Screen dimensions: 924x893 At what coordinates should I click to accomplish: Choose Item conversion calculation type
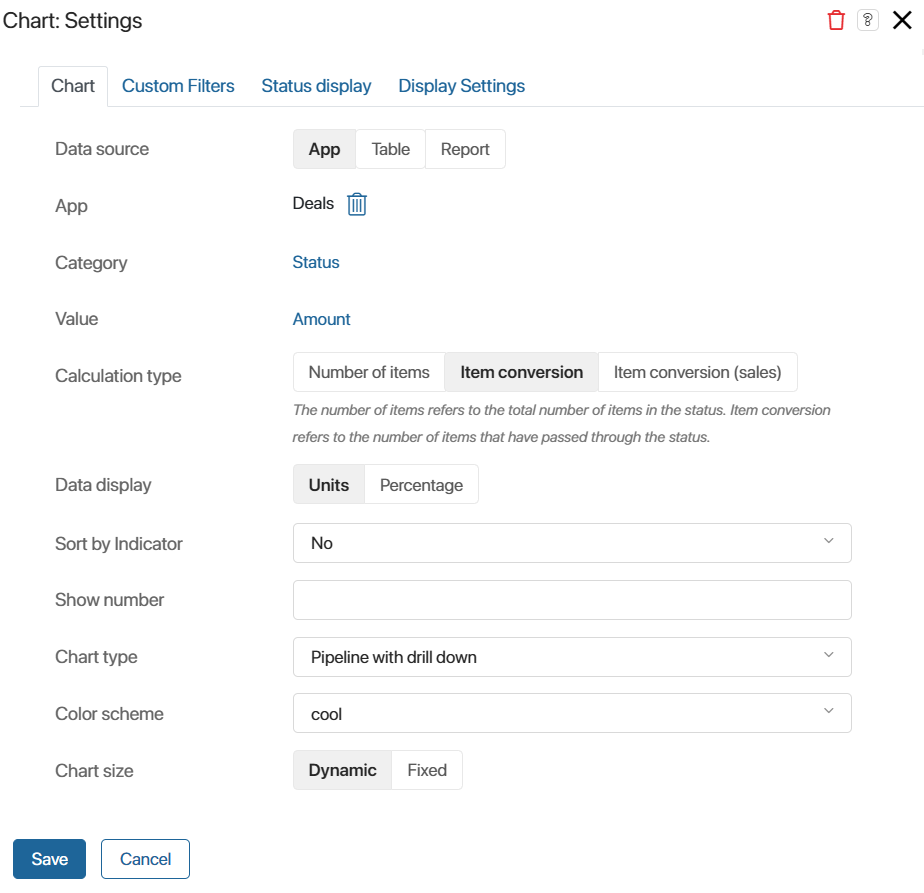[522, 372]
